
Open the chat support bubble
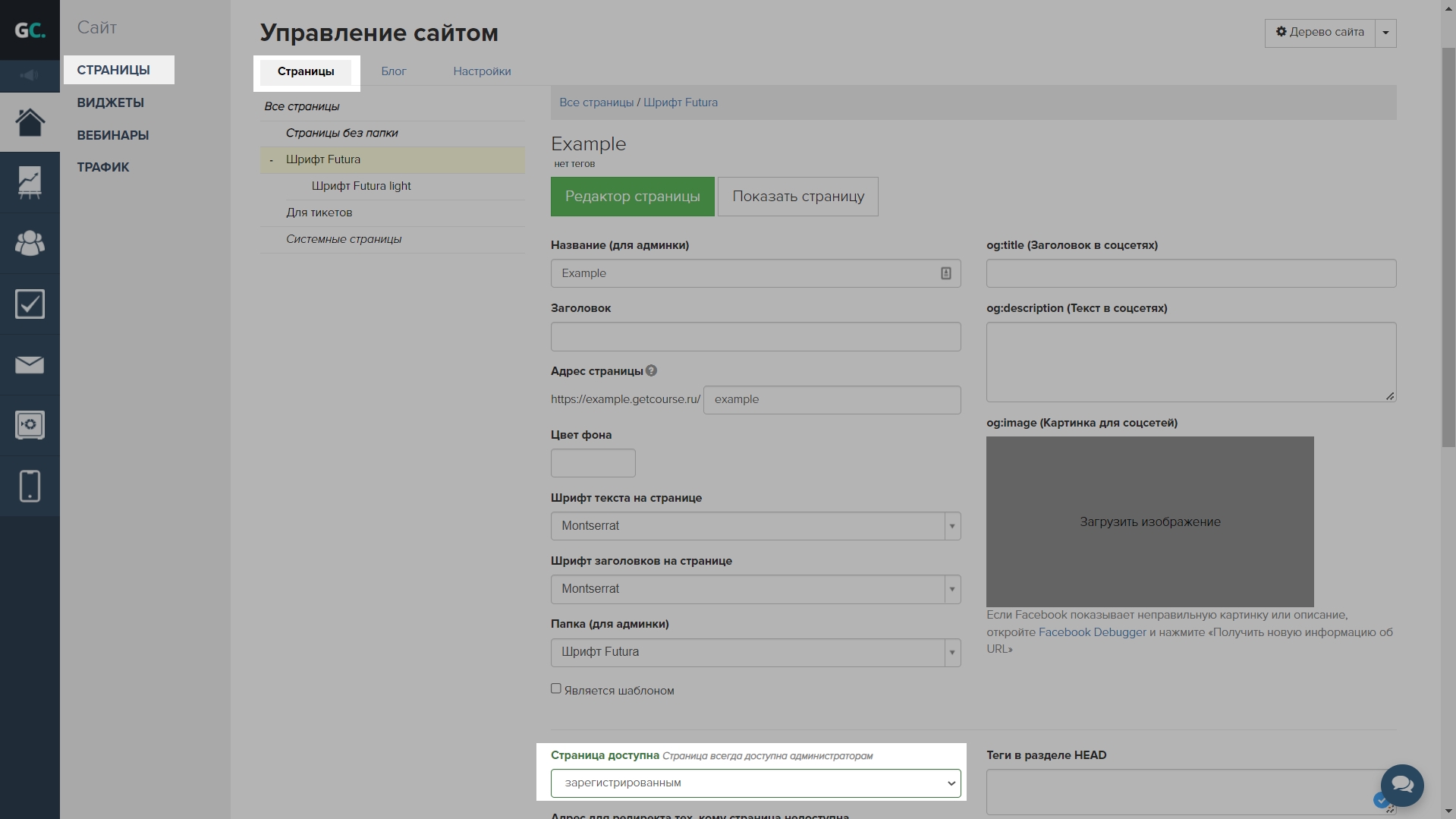click(1401, 785)
